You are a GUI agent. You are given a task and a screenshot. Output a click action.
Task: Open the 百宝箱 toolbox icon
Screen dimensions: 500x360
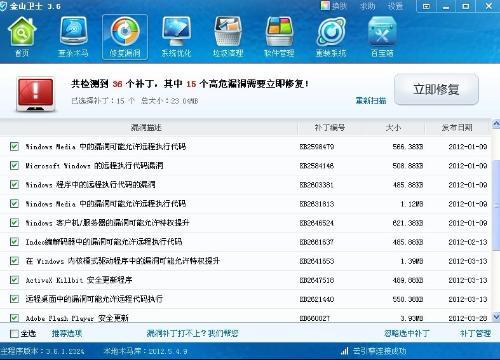(x=382, y=37)
